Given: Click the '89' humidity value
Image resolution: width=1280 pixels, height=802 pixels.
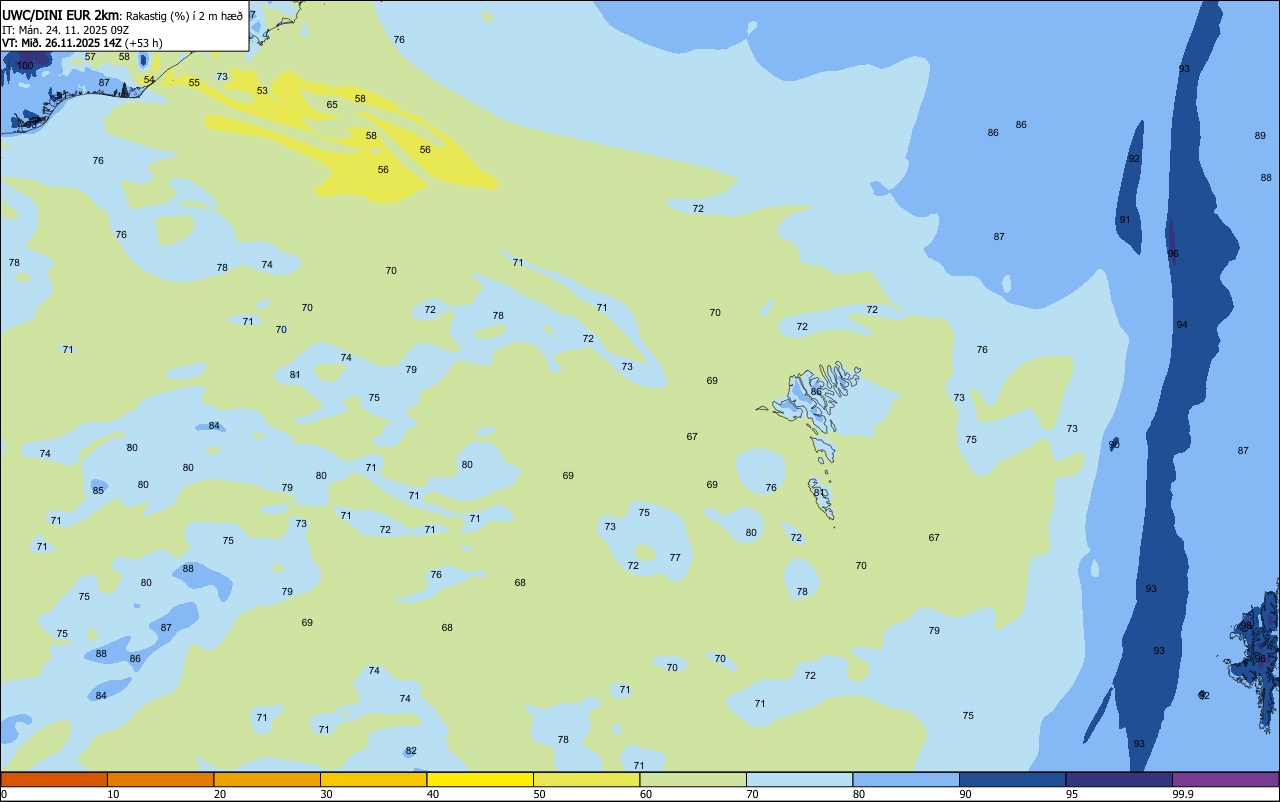Looking at the screenshot, I should click(1260, 136).
